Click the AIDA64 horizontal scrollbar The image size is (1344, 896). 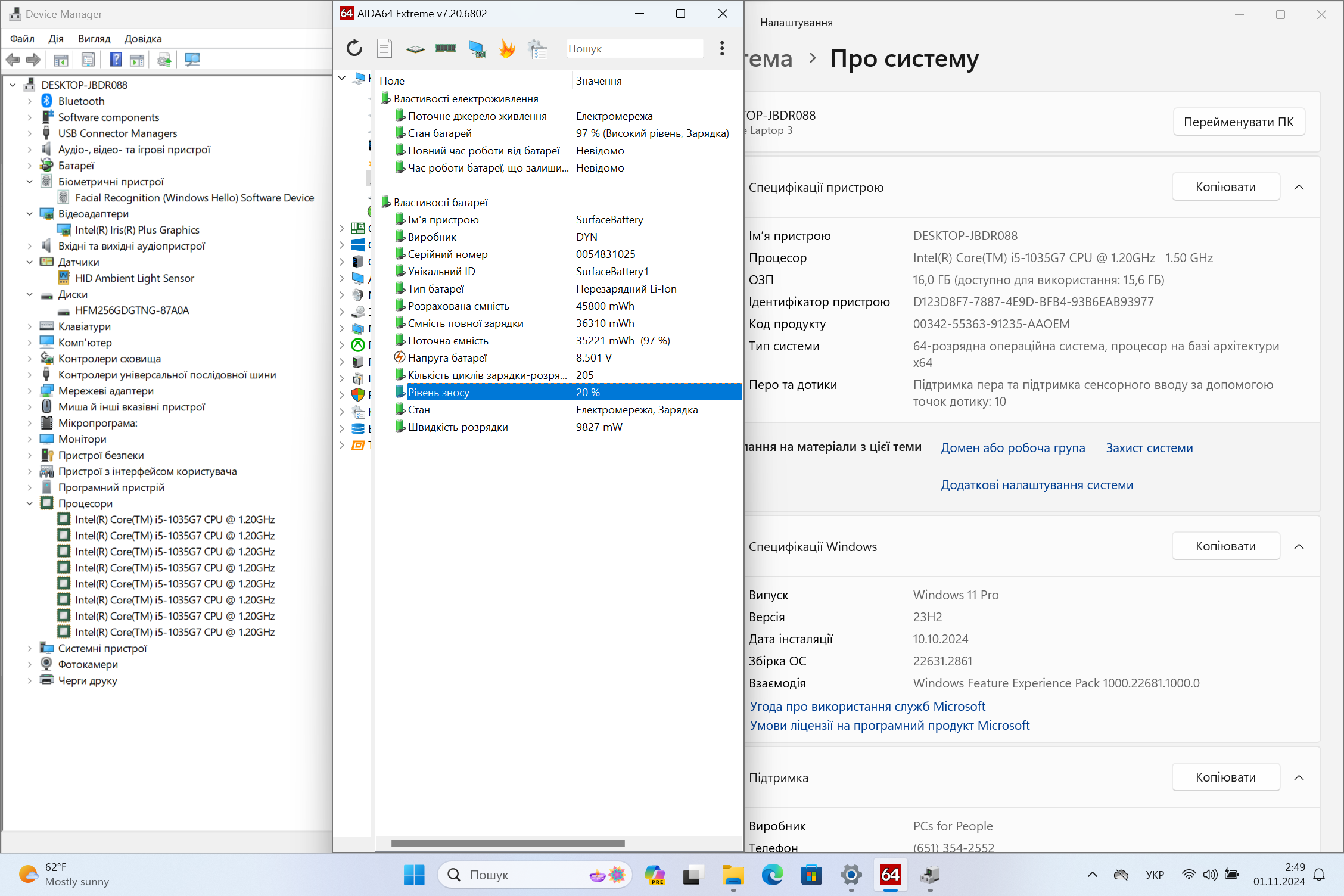coord(508,843)
